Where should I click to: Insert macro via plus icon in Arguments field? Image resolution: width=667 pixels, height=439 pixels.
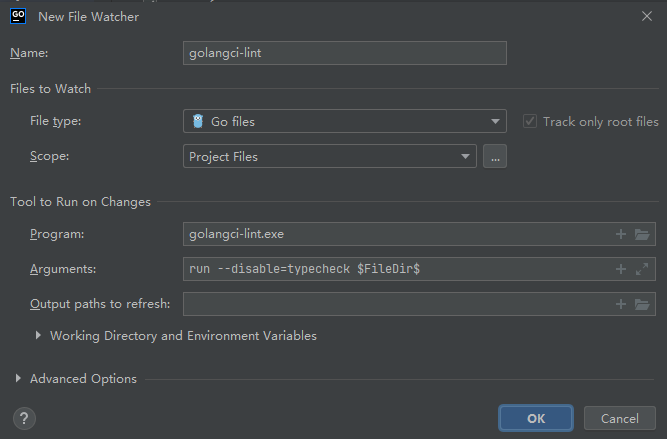click(621, 269)
